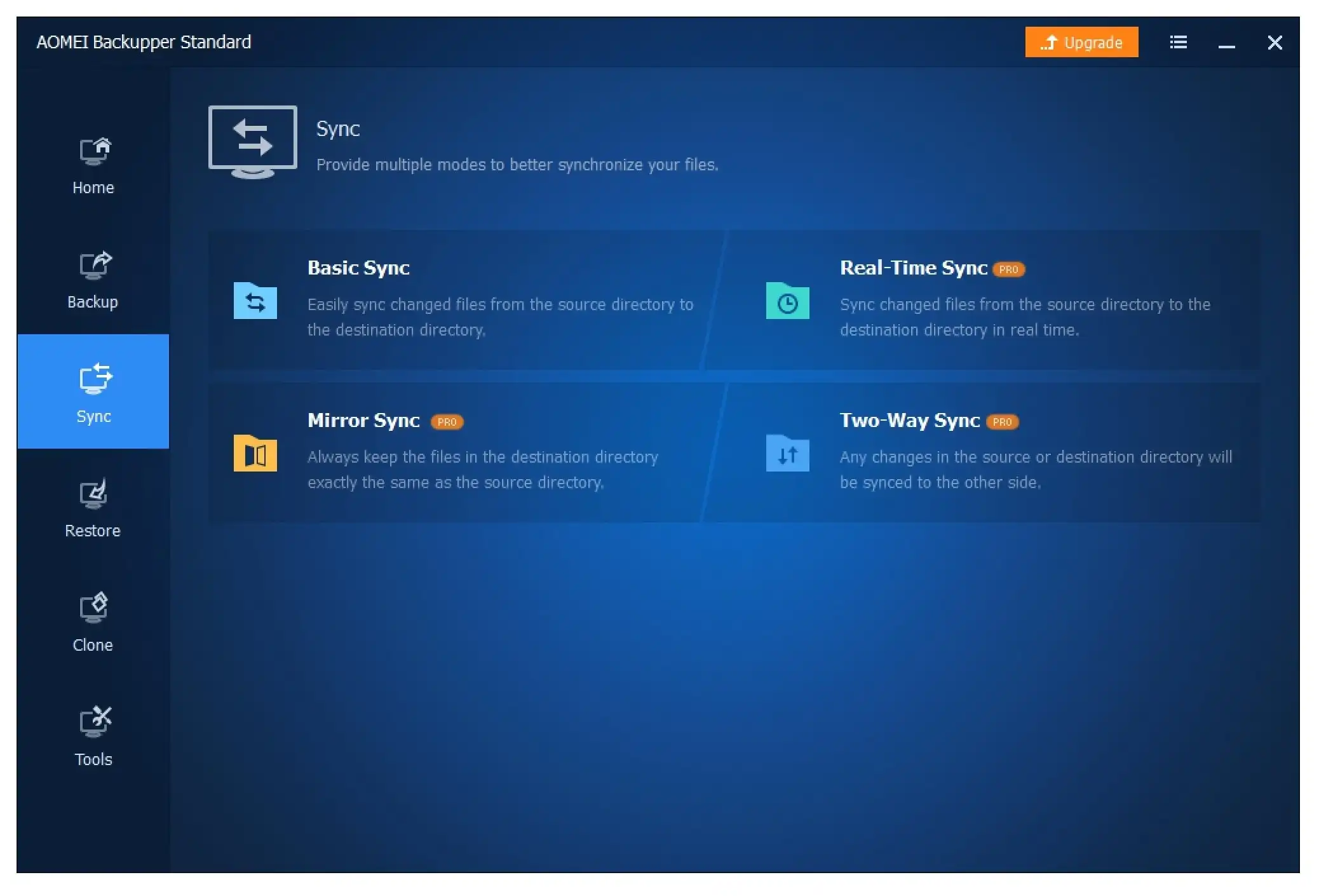Choose the Basic Sync title

coord(358,268)
